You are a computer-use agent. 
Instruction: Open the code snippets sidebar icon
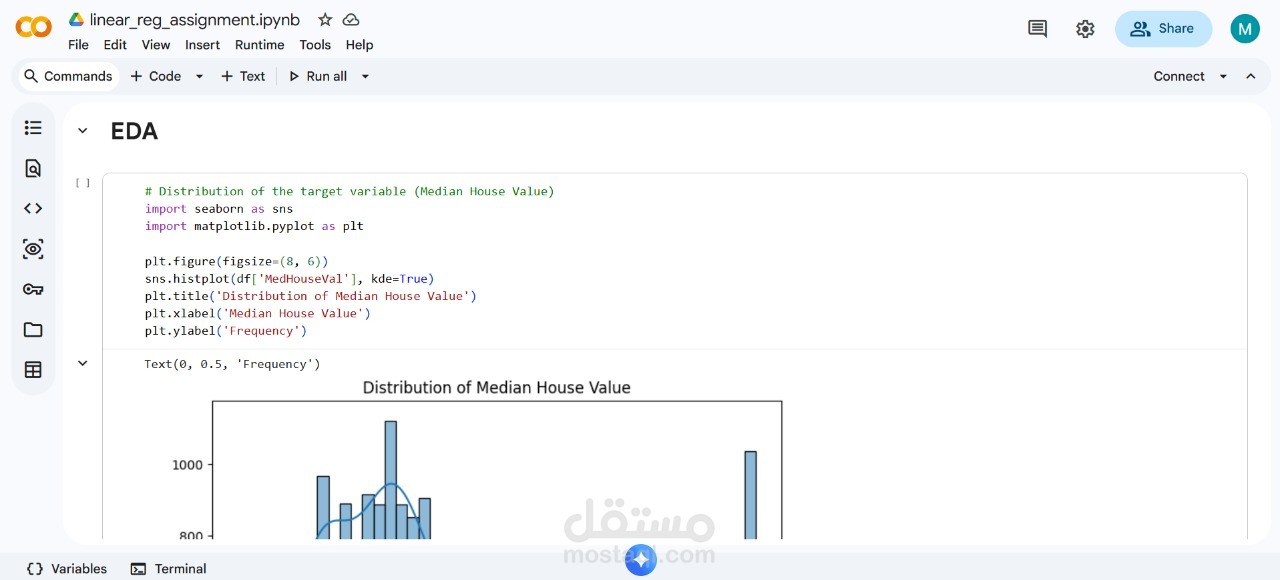33,208
